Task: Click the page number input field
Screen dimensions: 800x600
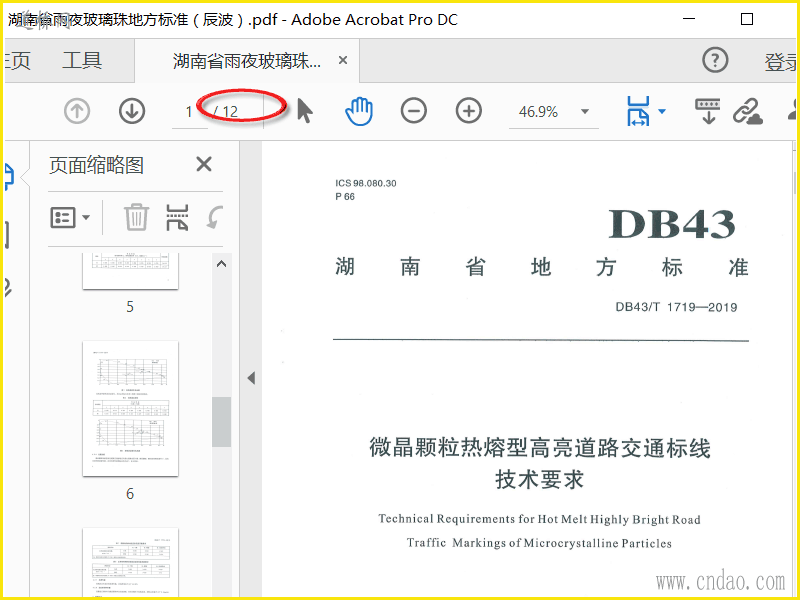Action: [x=189, y=112]
